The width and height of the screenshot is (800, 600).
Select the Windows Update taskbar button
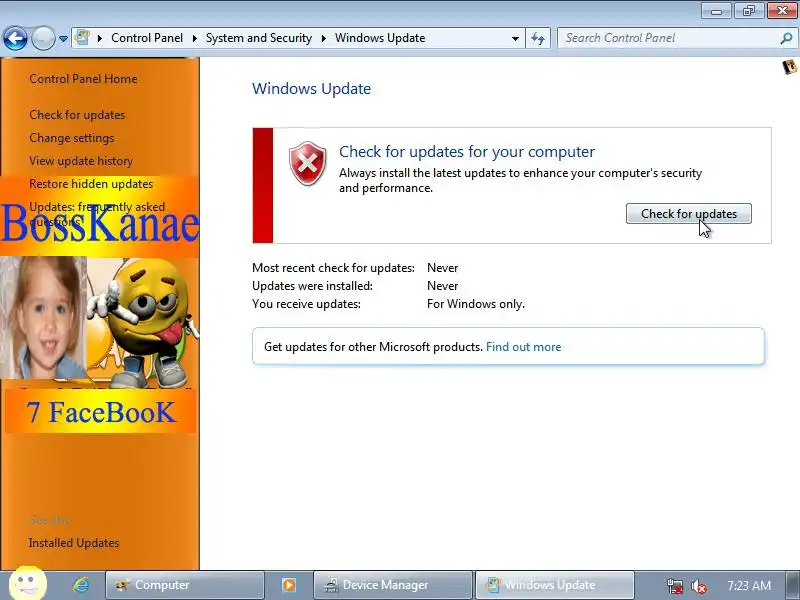tap(555, 585)
